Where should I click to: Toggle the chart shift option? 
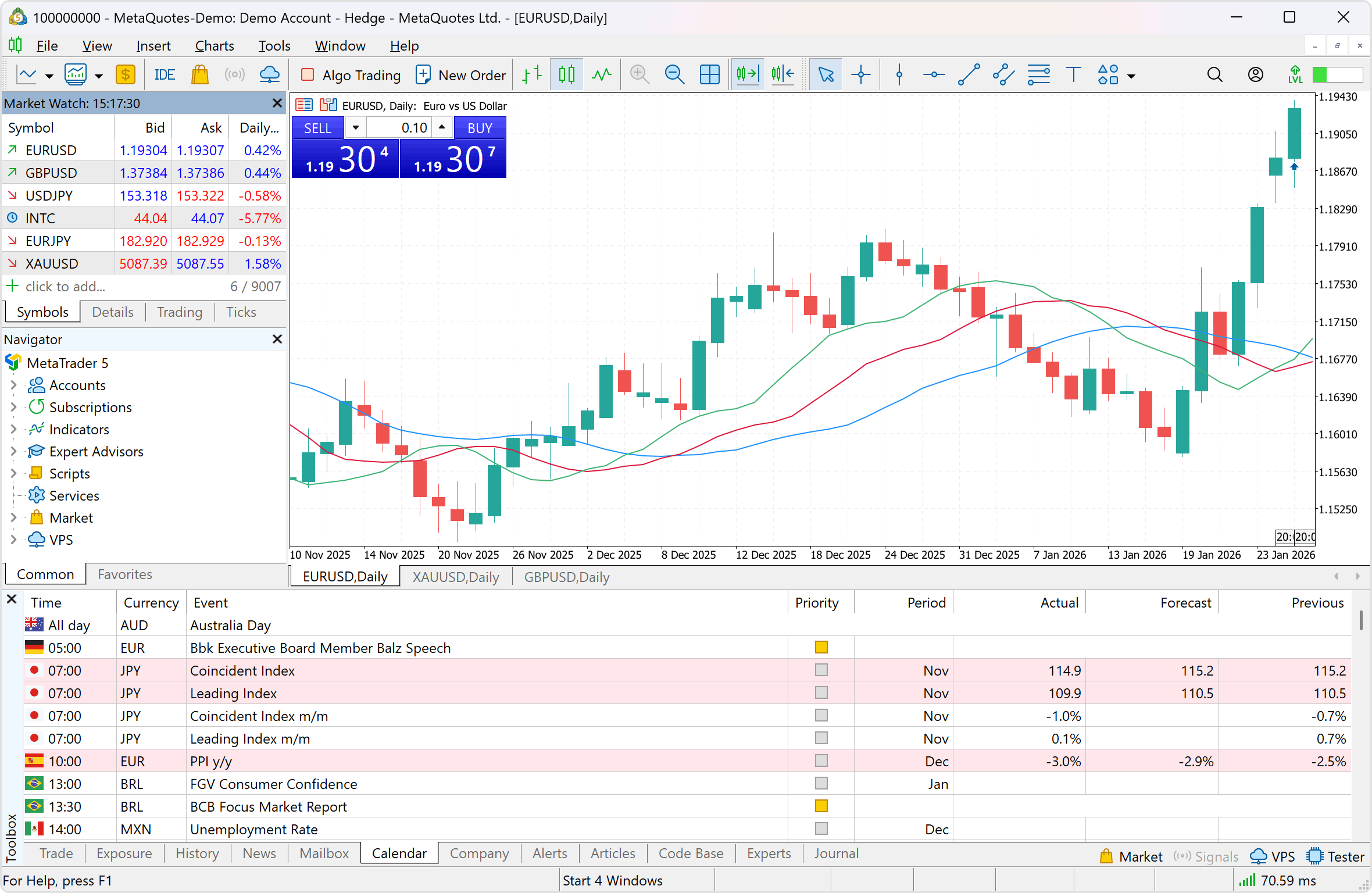pyautogui.click(x=783, y=75)
